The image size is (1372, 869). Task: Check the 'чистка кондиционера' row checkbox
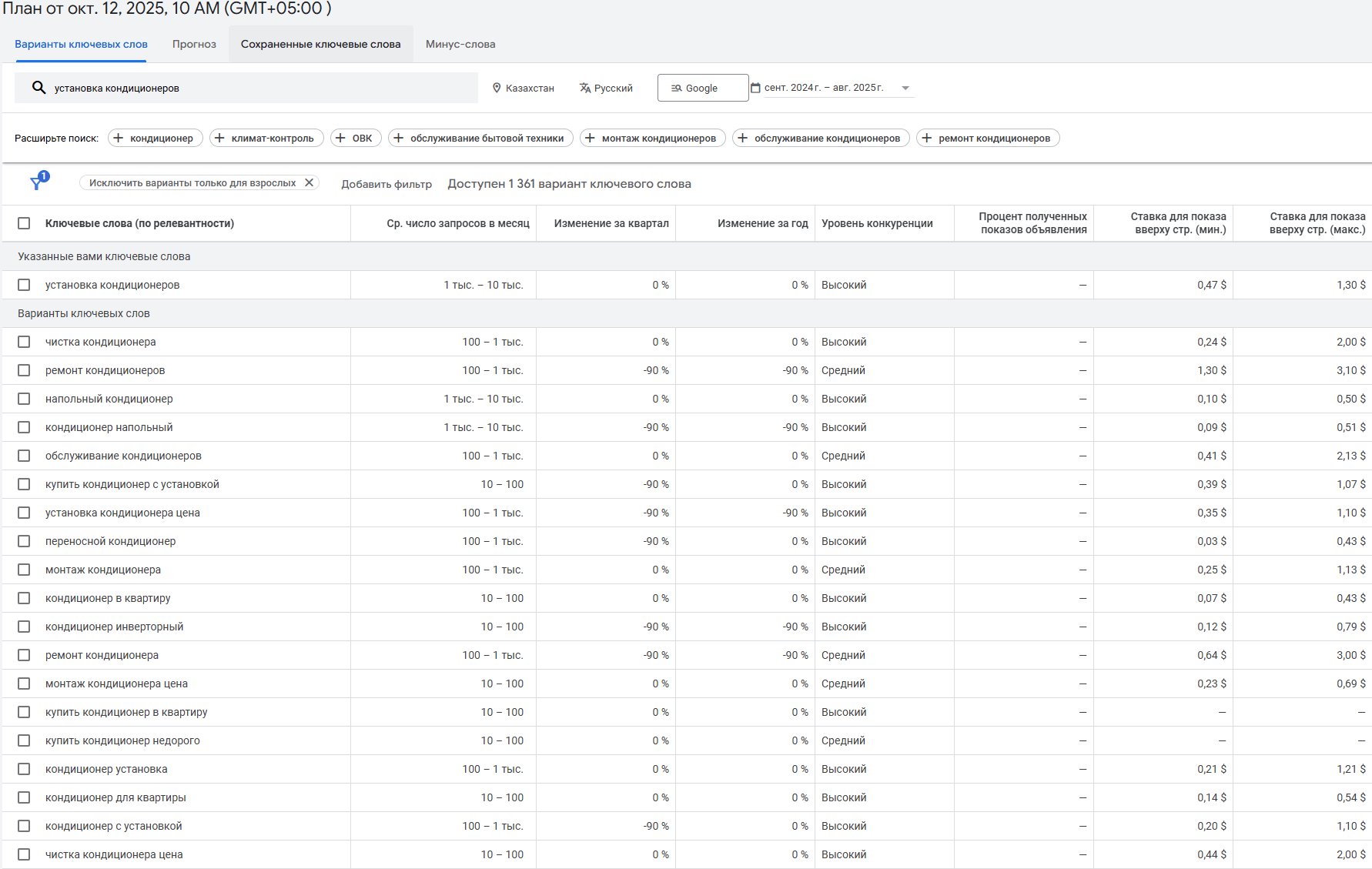[24, 342]
